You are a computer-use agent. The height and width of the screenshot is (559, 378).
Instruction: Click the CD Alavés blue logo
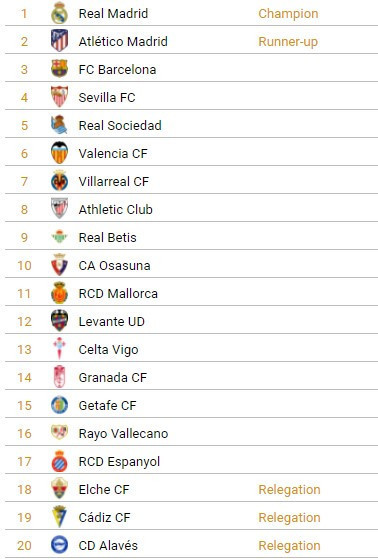59,545
